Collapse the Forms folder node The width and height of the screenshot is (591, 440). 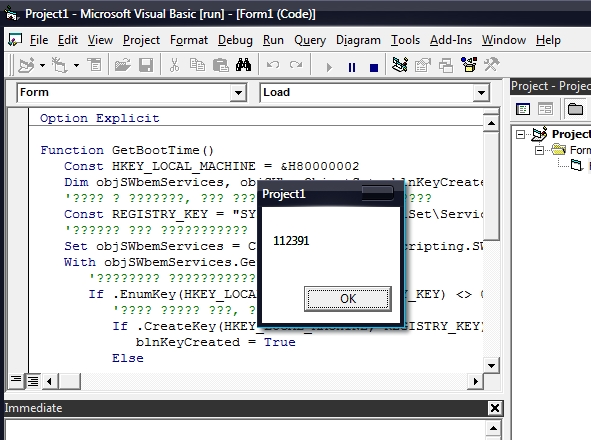(539, 150)
